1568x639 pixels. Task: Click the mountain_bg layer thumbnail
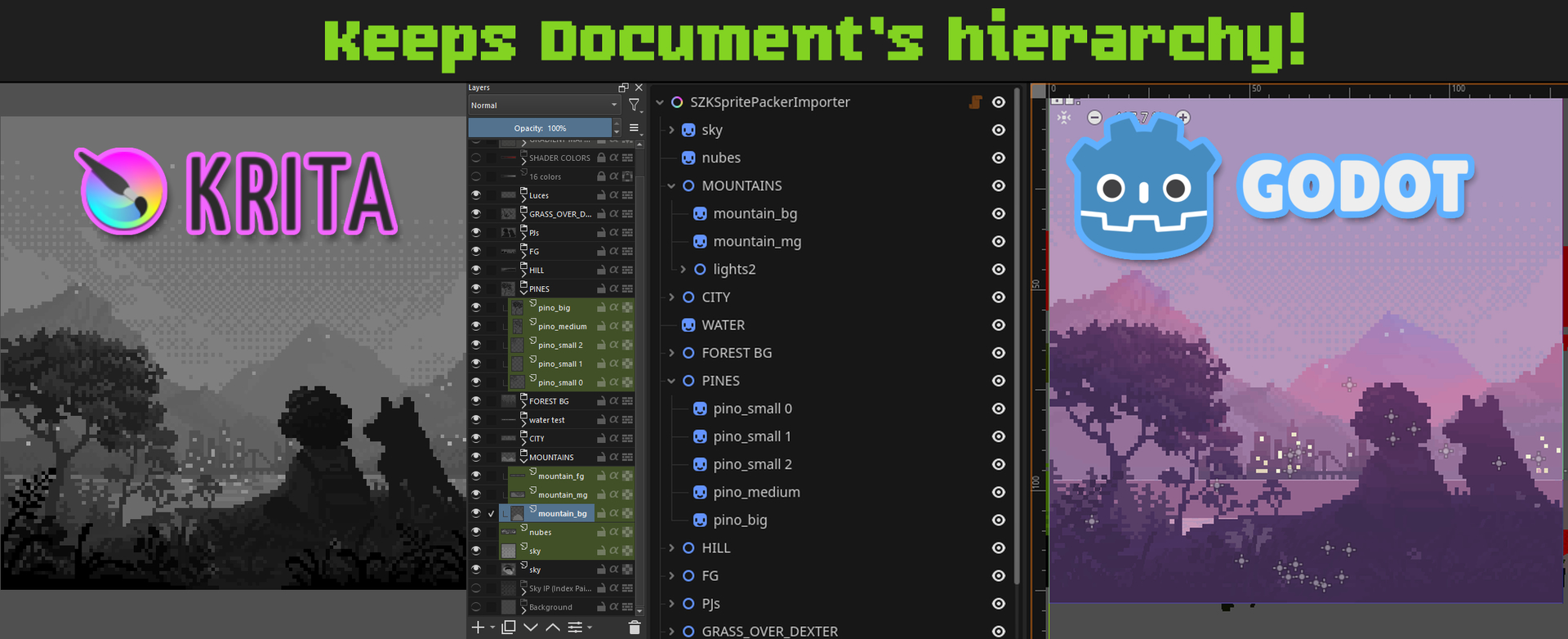518,514
